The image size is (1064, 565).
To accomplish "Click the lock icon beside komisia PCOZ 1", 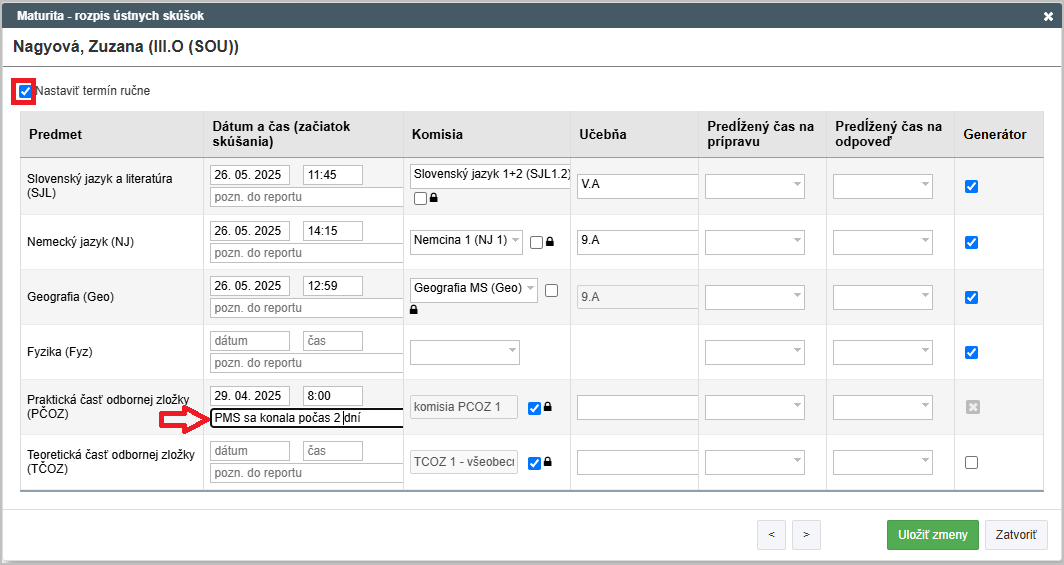I will pyautogui.click(x=549, y=407).
